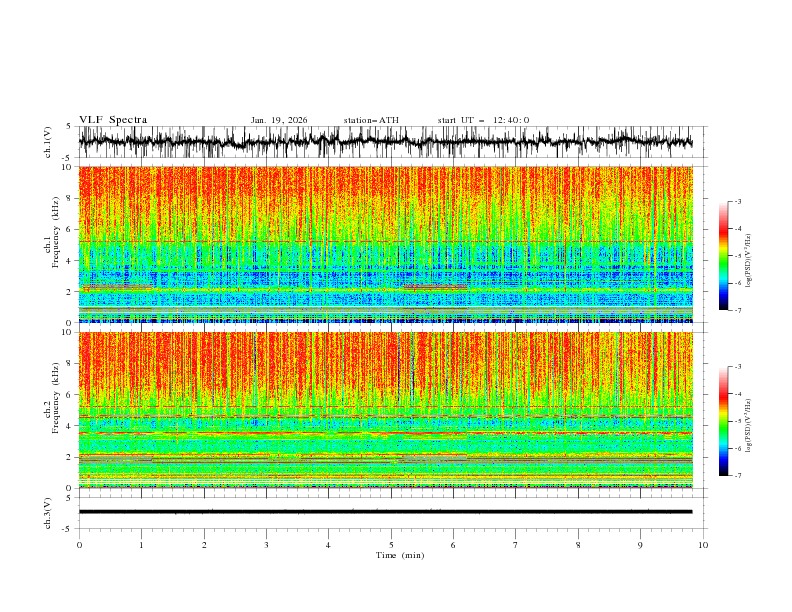Click the '-3' value on ch.1 colorbar
Screen dimensions: 792x612
[738, 201]
